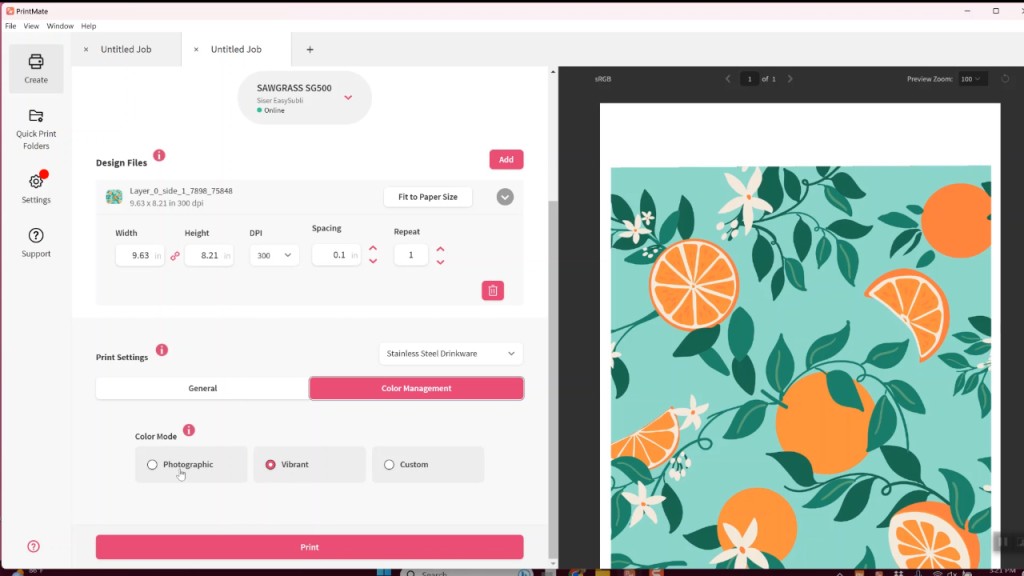Select the Photographic color mode
Viewport: 1024px width, 576px height.
[152, 464]
